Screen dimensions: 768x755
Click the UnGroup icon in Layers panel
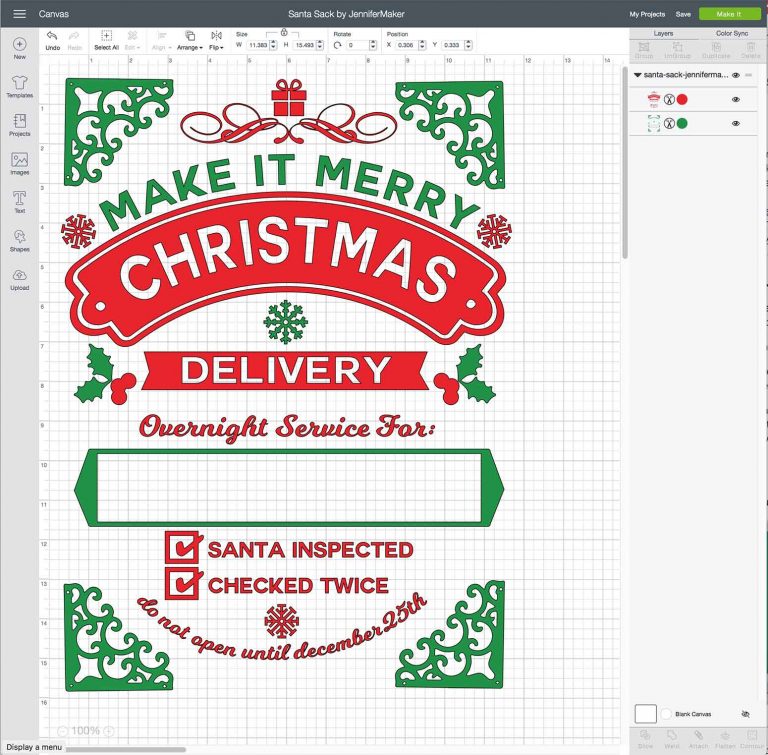tap(677, 47)
